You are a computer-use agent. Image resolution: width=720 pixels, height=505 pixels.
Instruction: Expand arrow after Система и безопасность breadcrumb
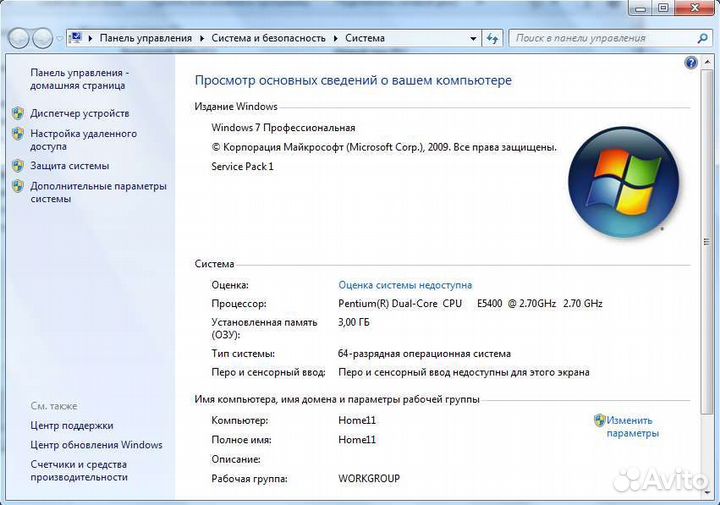tap(336, 38)
